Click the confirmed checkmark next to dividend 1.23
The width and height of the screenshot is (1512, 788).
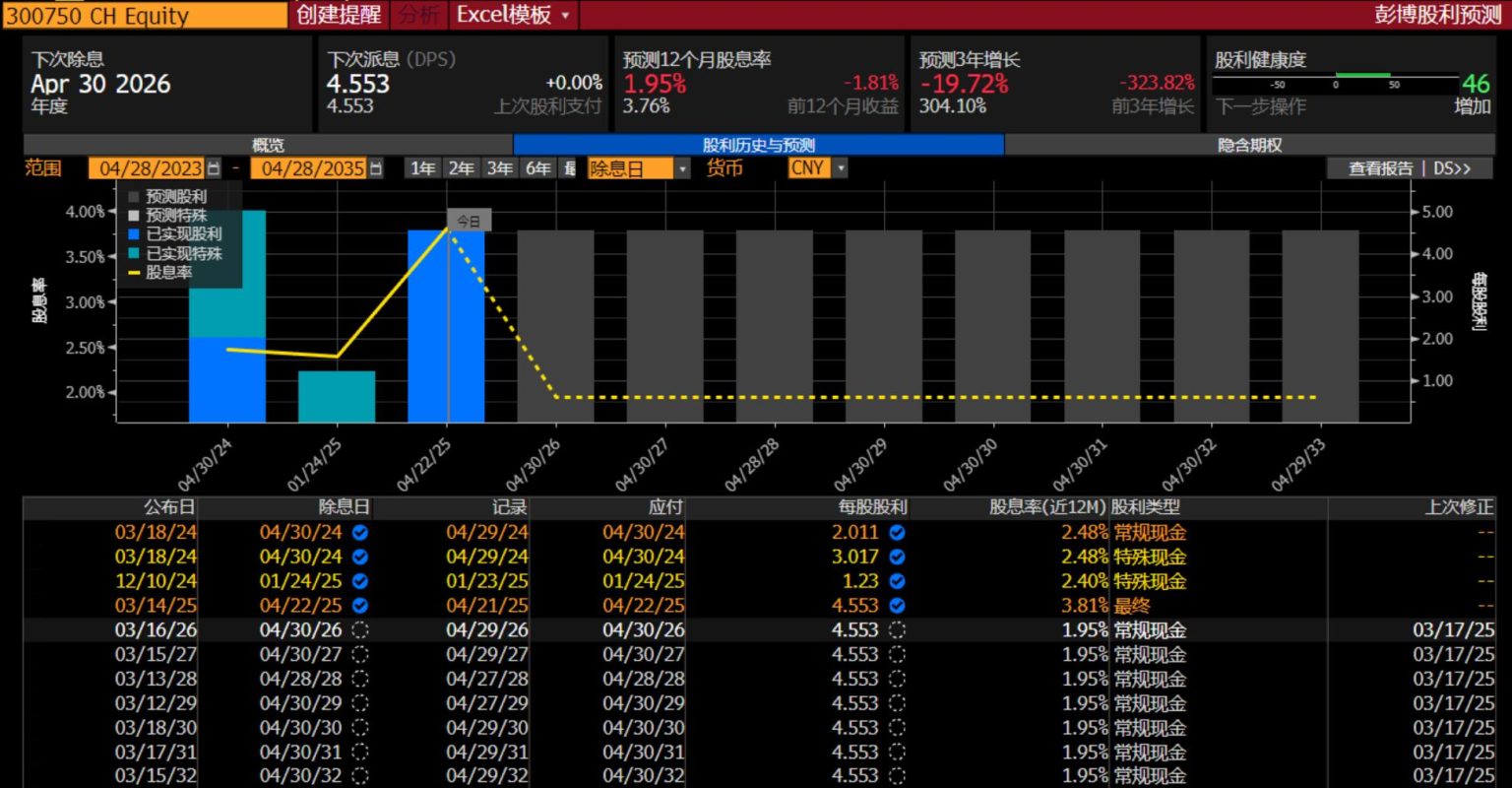coord(897,581)
